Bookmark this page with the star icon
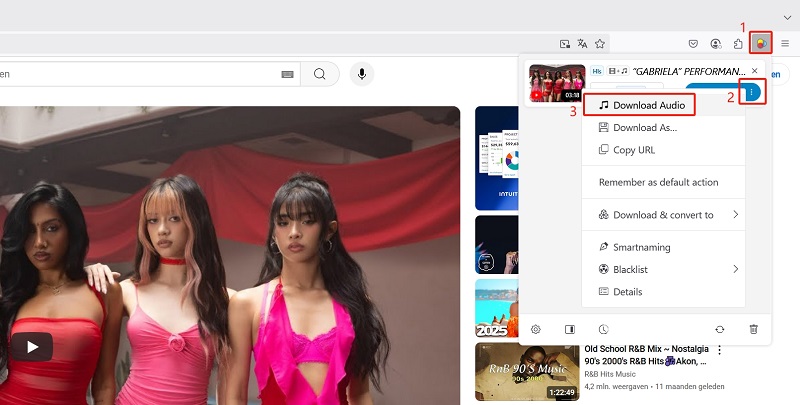This screenshot has height=405, width=800. 600,44
